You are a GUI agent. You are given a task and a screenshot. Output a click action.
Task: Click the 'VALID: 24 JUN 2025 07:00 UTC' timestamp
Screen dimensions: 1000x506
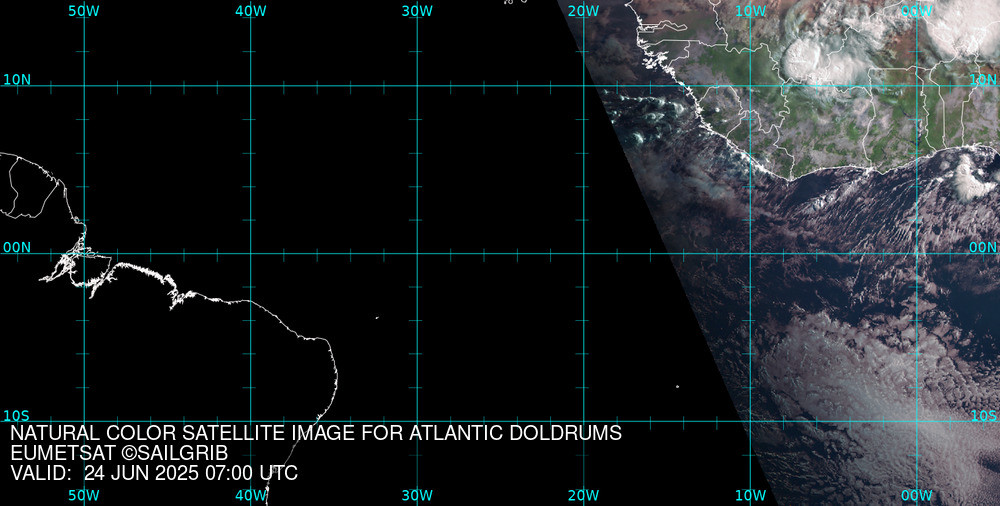[154, 473]
